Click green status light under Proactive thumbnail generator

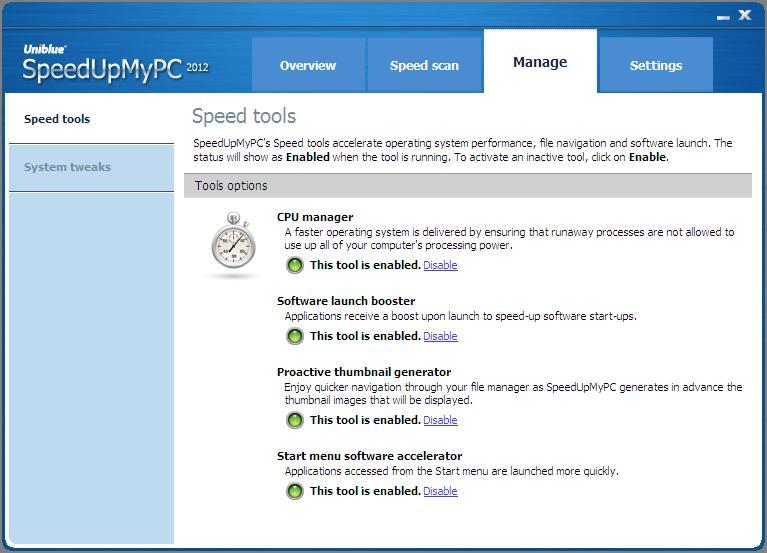[x=294, y=420]
